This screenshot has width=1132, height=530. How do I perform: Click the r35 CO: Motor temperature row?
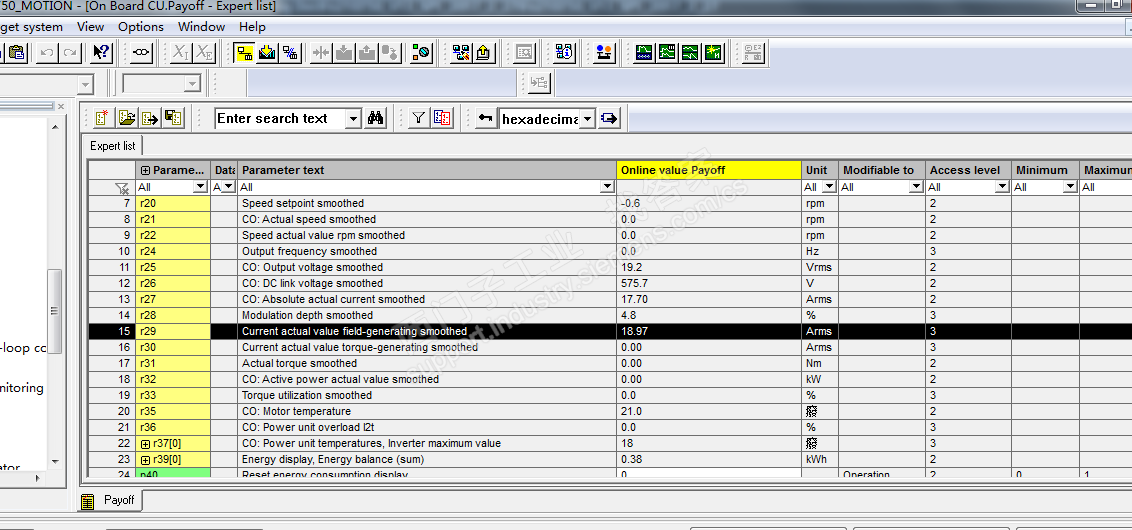pyautogui.click(x=610, y=412)
